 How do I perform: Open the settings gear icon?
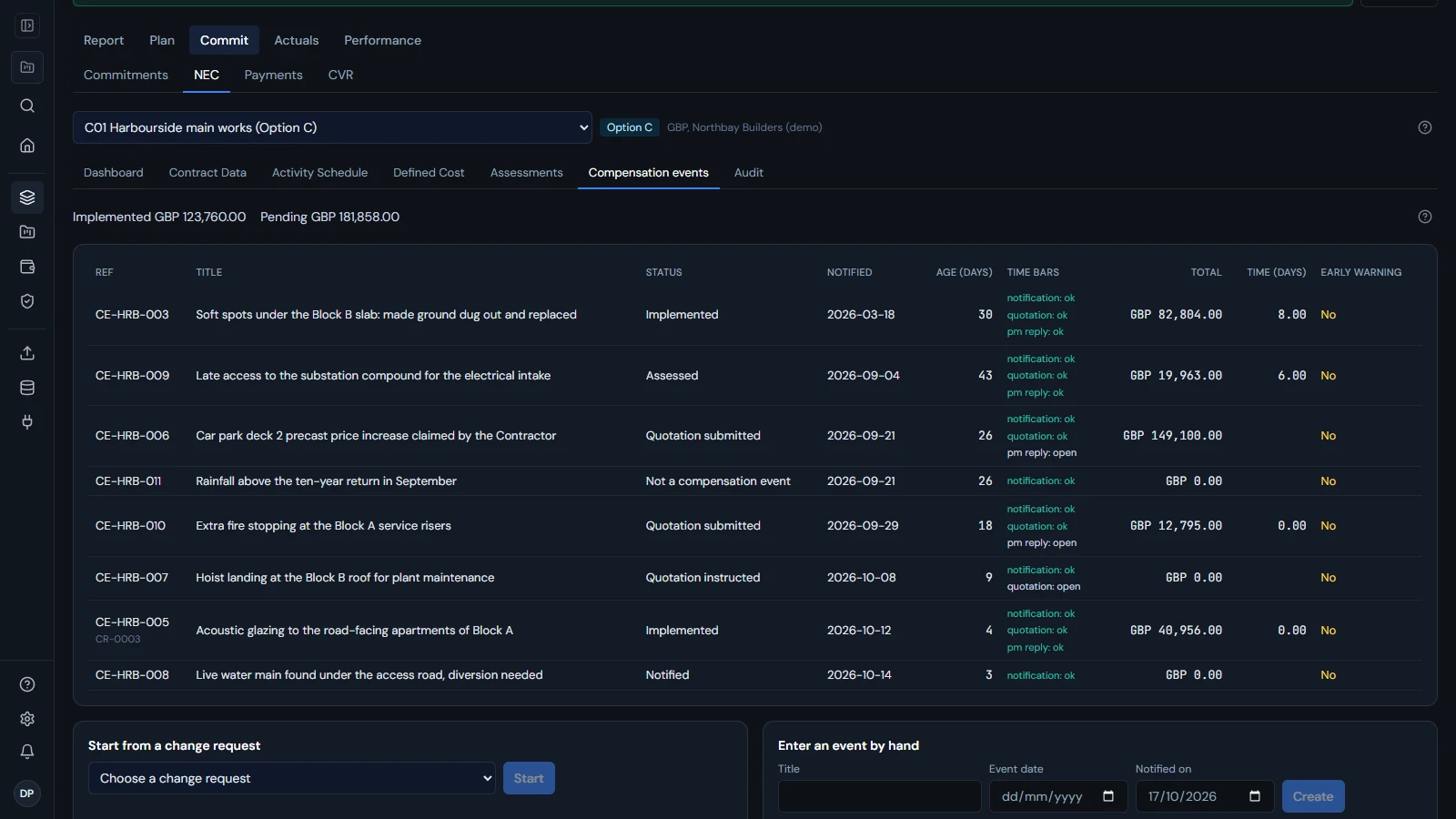(x=27, y=719)
